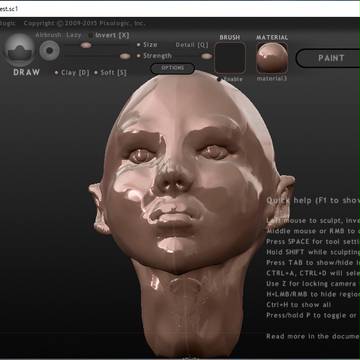Open the BRUSH texture slot

pyautogui.click(x=230, y=58)
